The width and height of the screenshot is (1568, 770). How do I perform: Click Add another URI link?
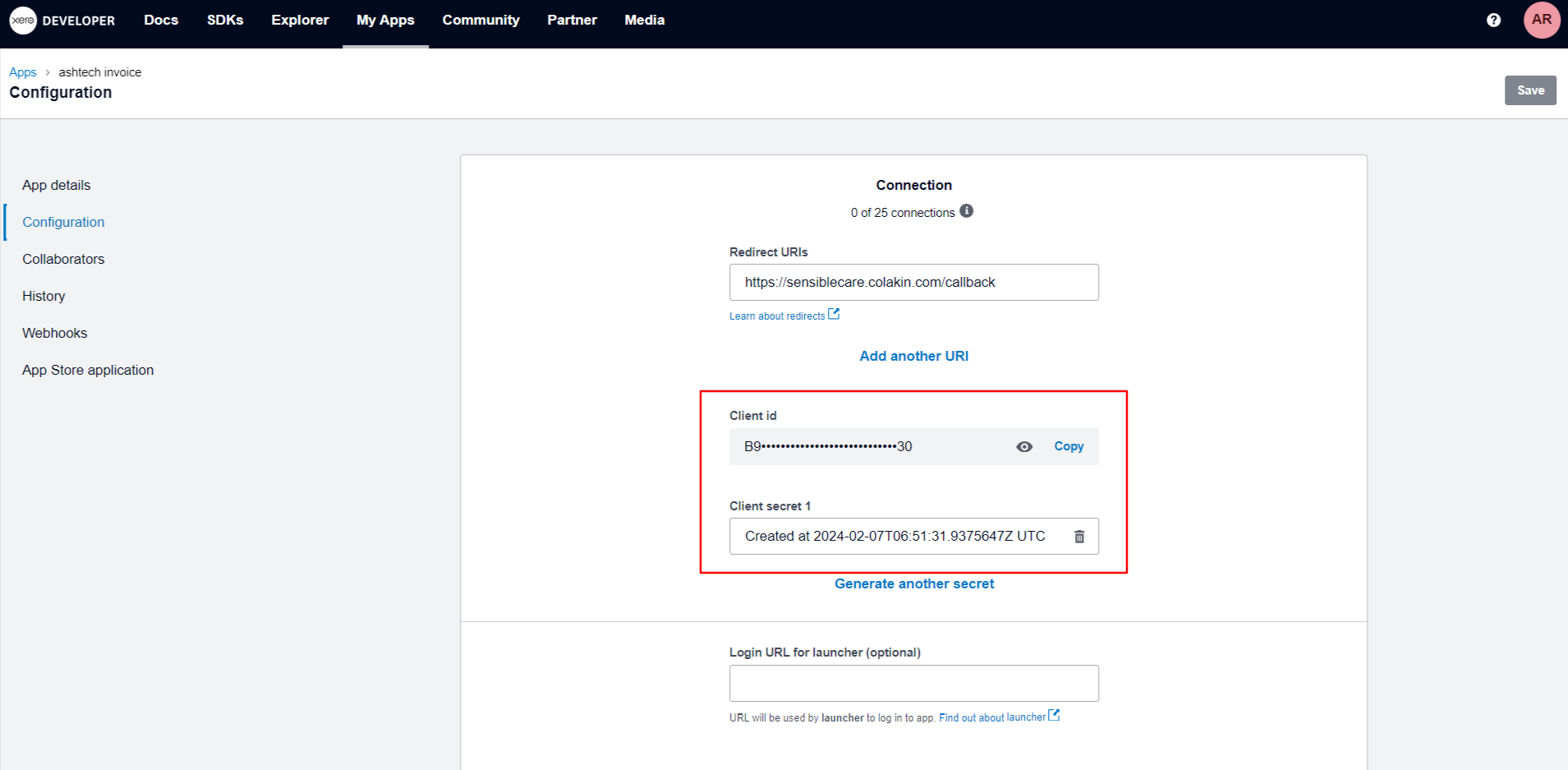click(913, 356)
